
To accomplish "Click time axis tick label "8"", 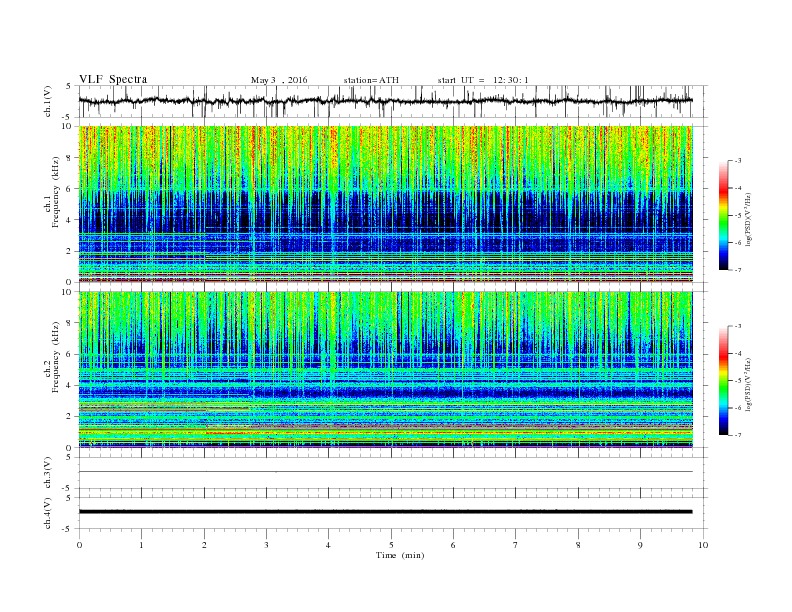I will click(578, 545).
